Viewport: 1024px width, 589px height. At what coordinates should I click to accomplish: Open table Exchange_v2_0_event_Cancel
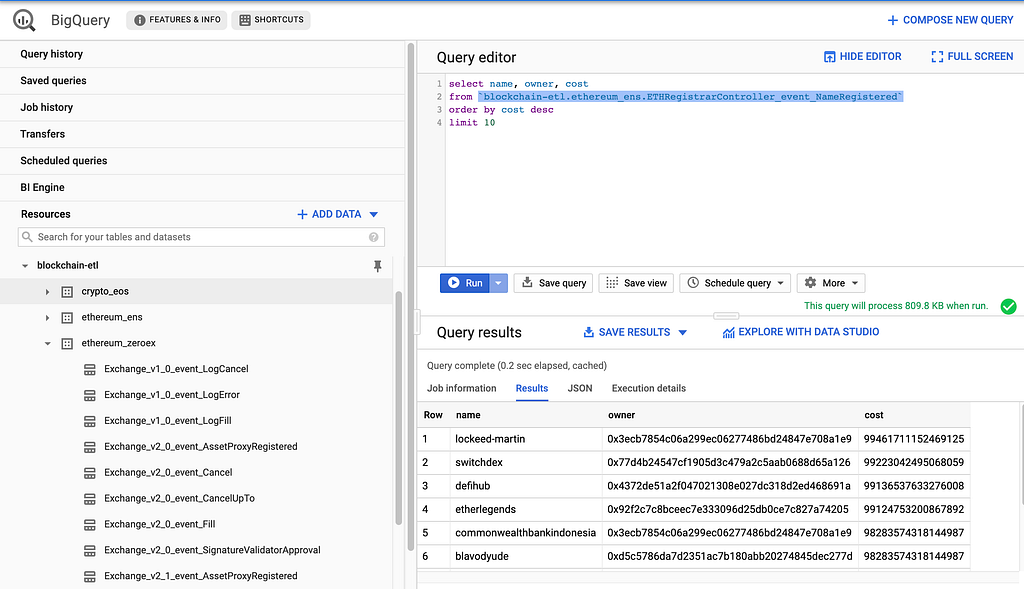[168, 473]
